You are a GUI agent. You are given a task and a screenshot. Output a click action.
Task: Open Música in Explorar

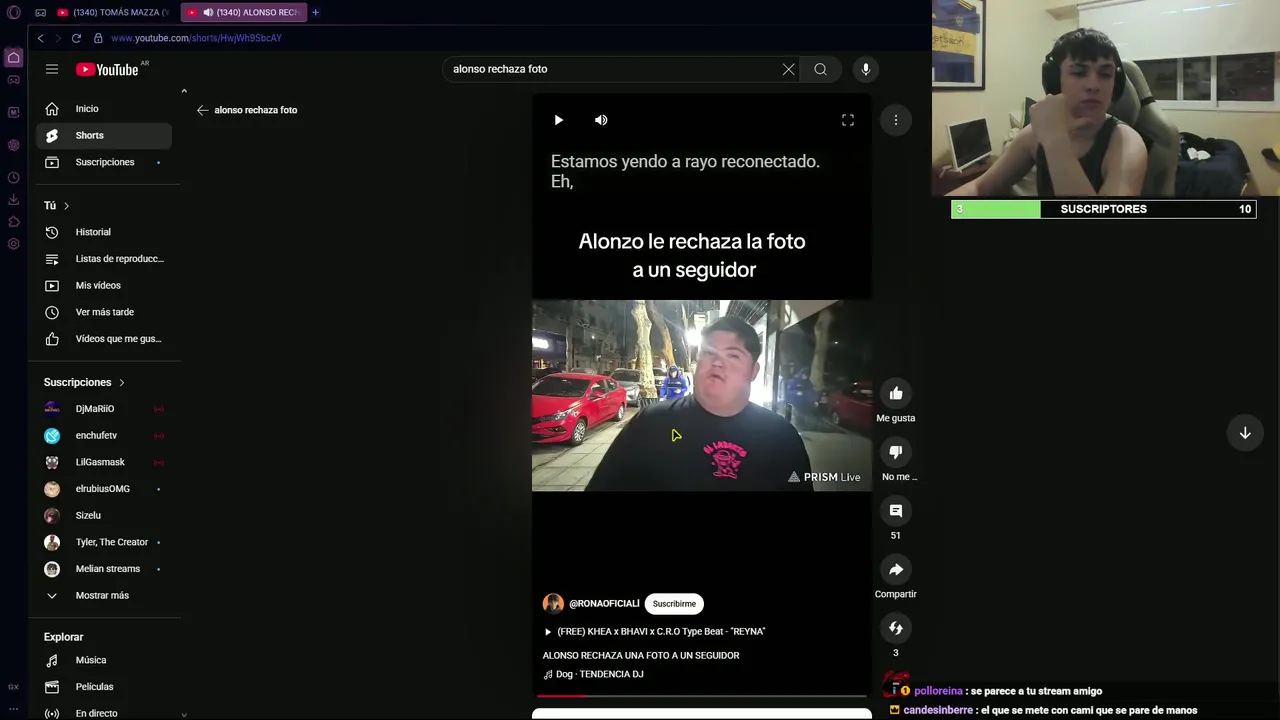click(104, 660)
